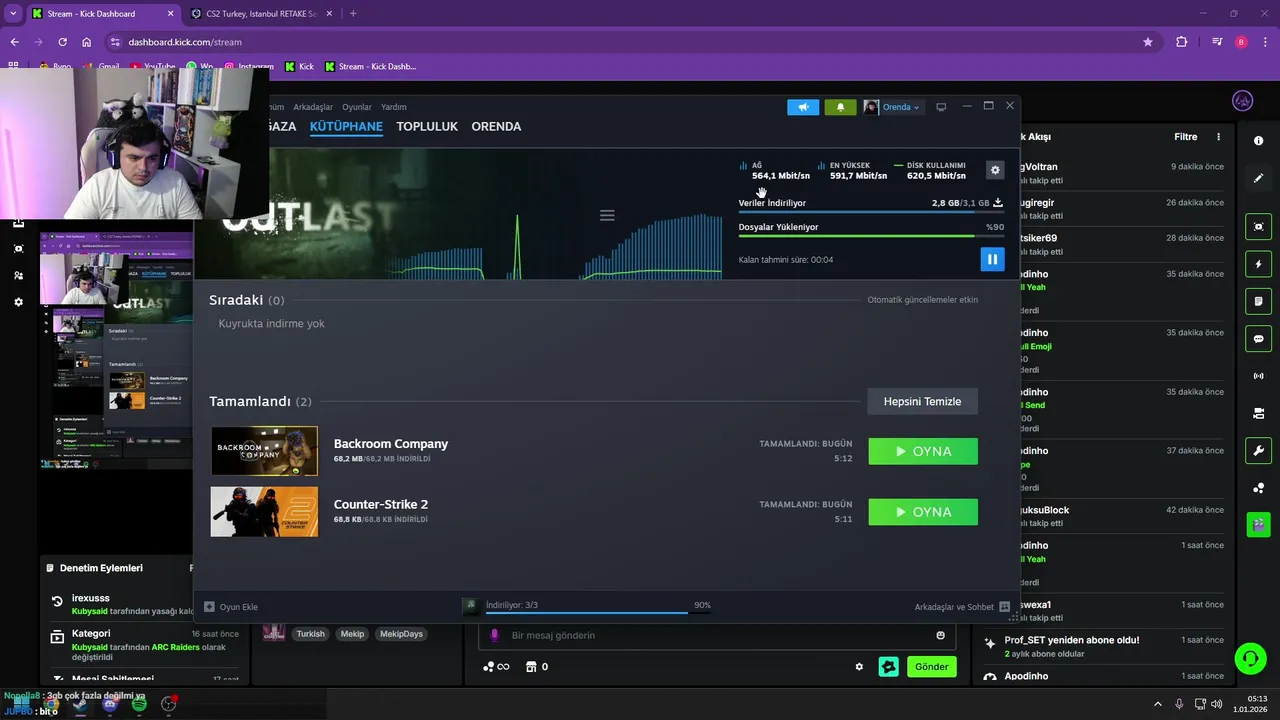Expand the browser tab search chevron
Screen dimensions: 1280x720
coord(13,14)
